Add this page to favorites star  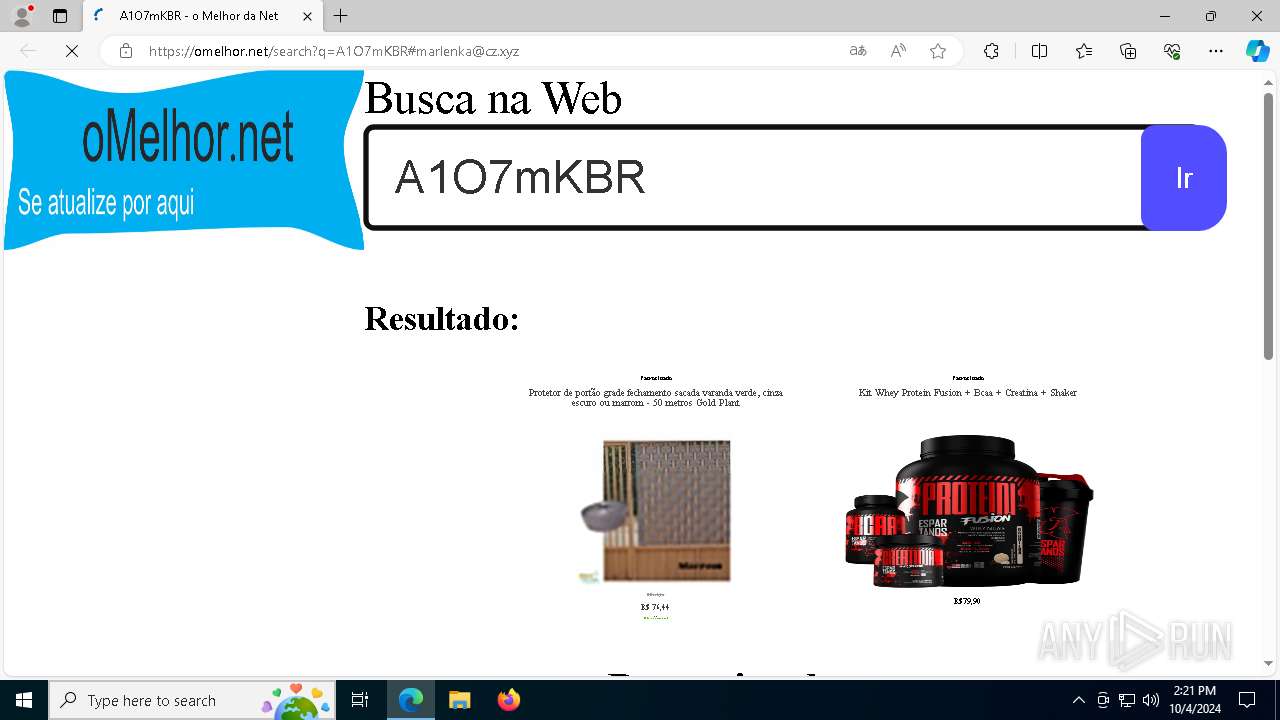click(938, 51)
